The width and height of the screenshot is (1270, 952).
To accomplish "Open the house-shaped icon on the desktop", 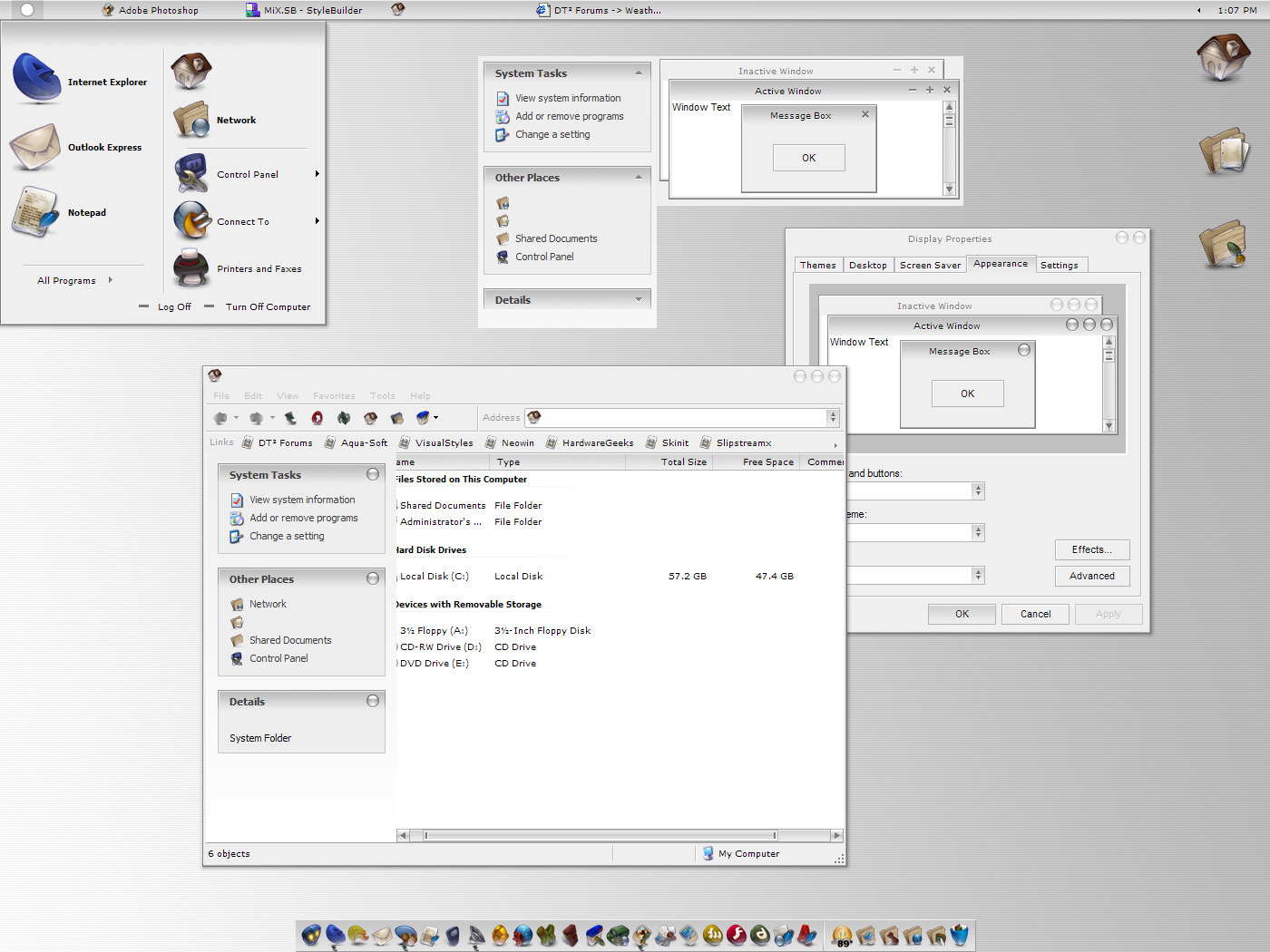I will point(1223,58).
